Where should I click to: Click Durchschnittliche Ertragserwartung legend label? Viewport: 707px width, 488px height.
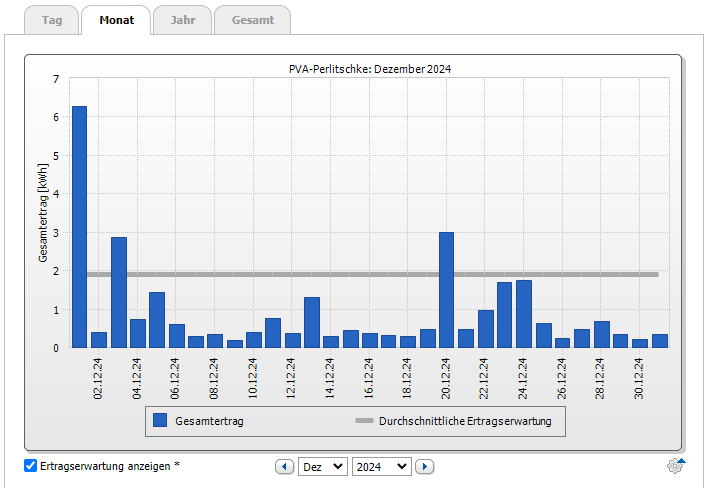tap(465, 421)
